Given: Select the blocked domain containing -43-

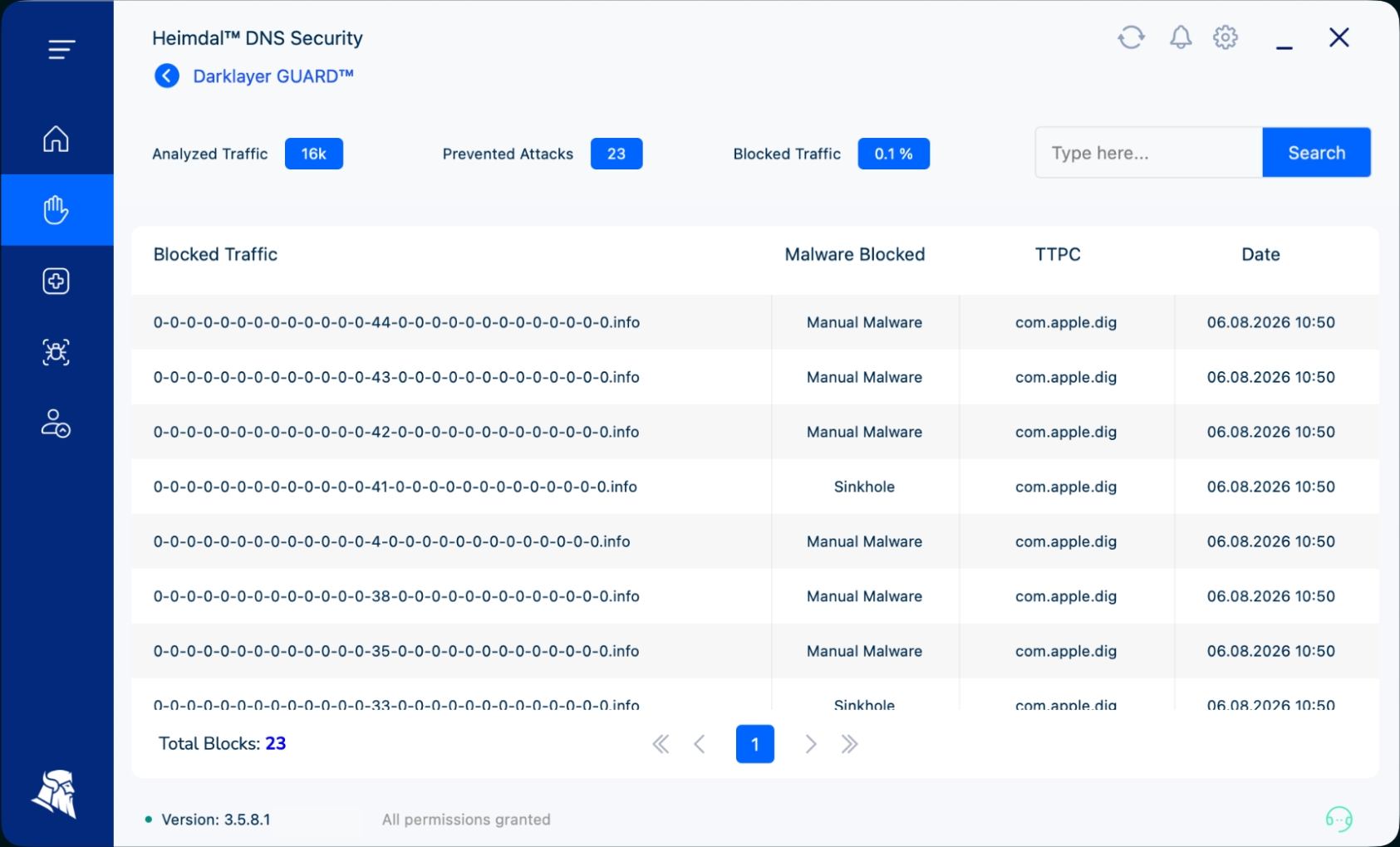Looking at the screenshot, I should [396, 377].
